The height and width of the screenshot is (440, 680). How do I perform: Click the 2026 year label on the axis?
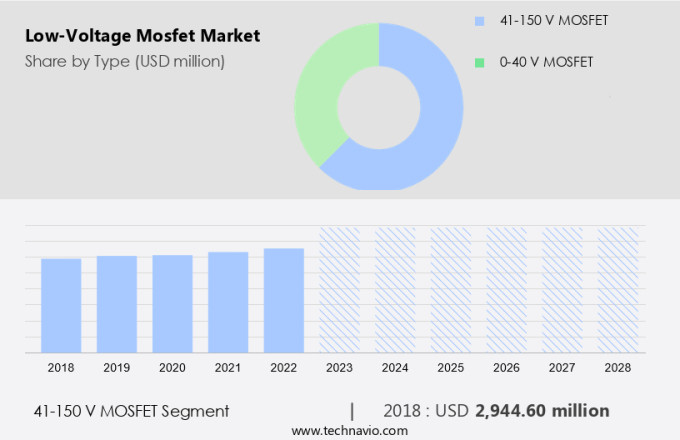[506, 368]
